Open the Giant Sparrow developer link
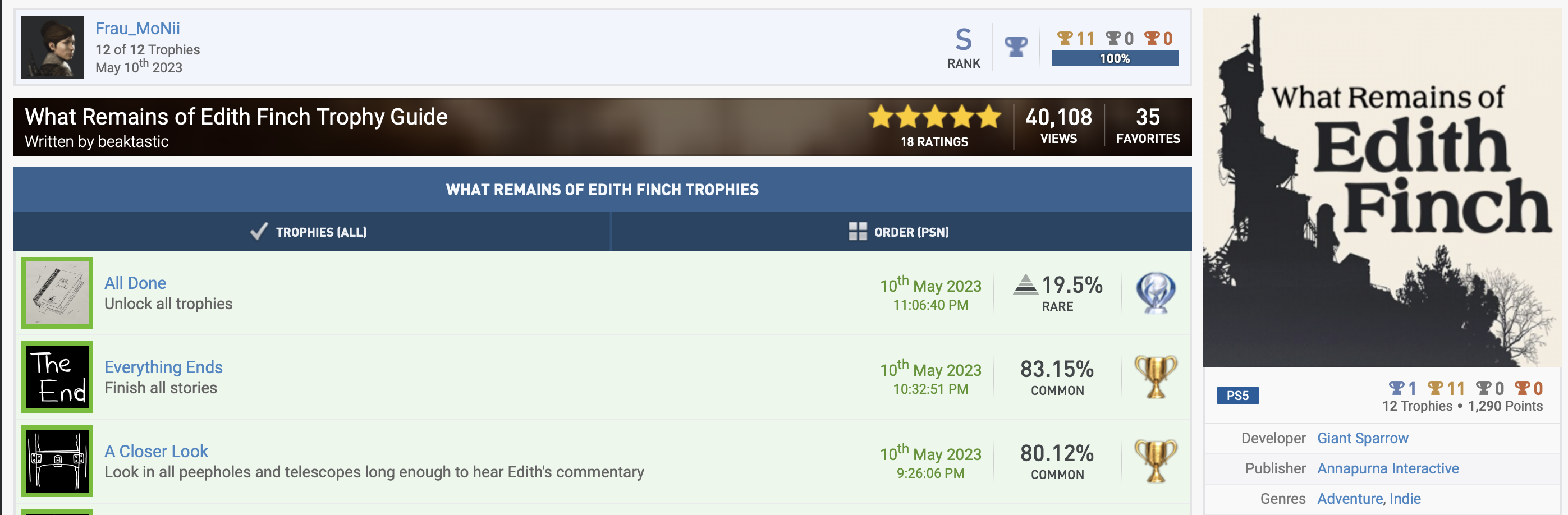The image size is (1568, 515). tap(1362, 438)
